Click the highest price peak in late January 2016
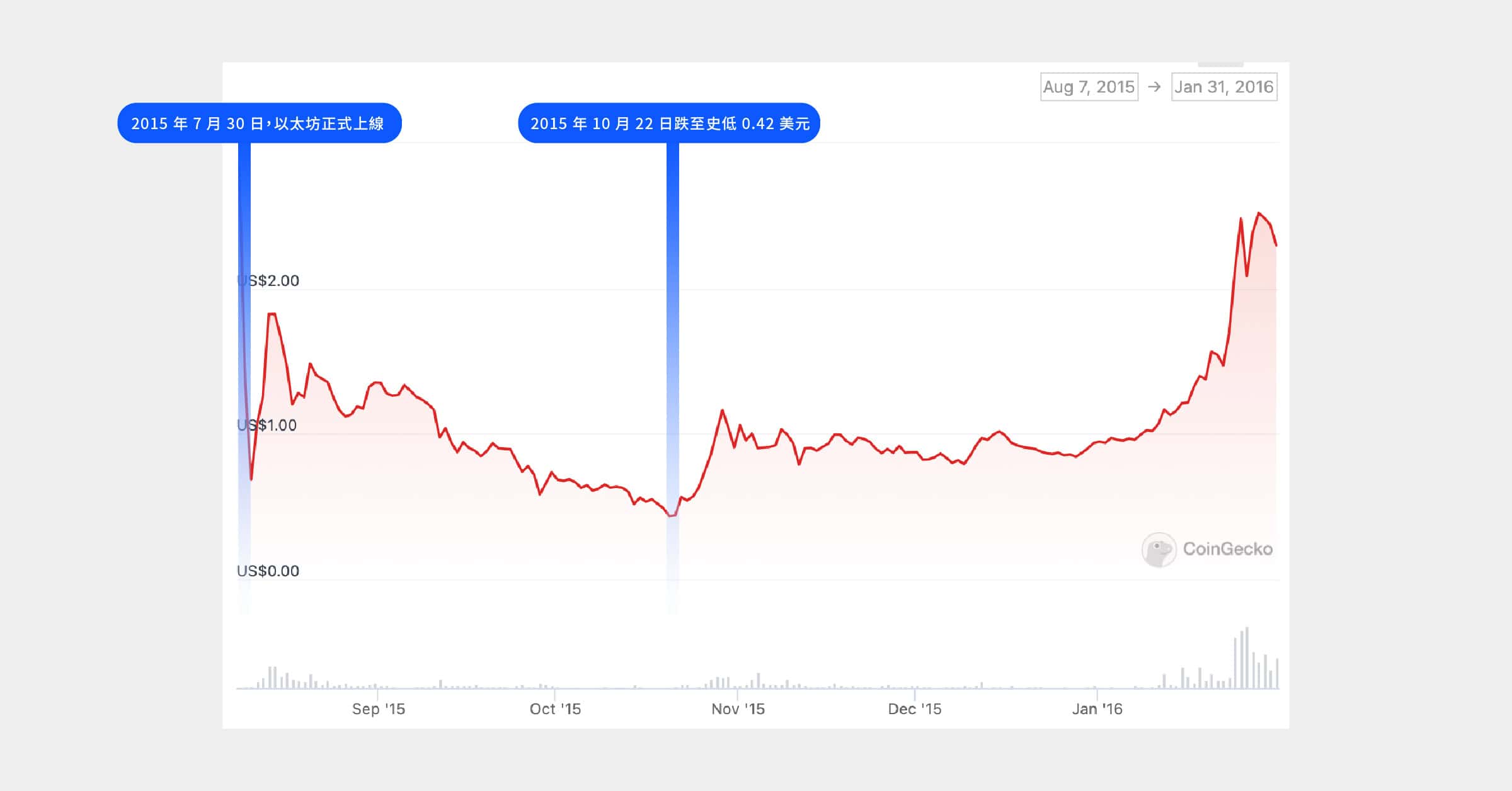Screen dimensions: 1512x791 click(x=1259, y=213)
